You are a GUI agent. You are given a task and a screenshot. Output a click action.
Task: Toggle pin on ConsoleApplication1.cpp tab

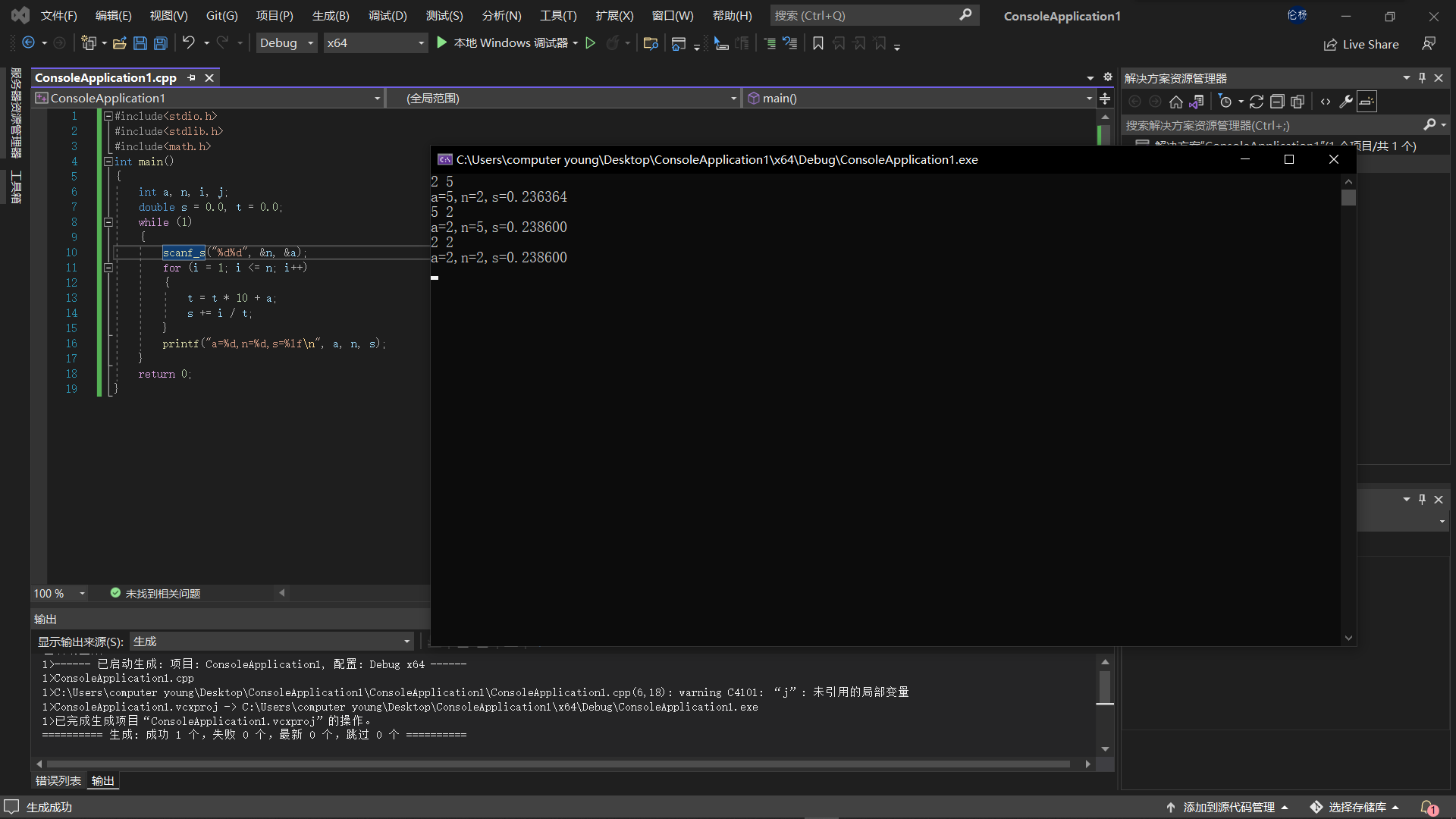click(x=192, y=78)
